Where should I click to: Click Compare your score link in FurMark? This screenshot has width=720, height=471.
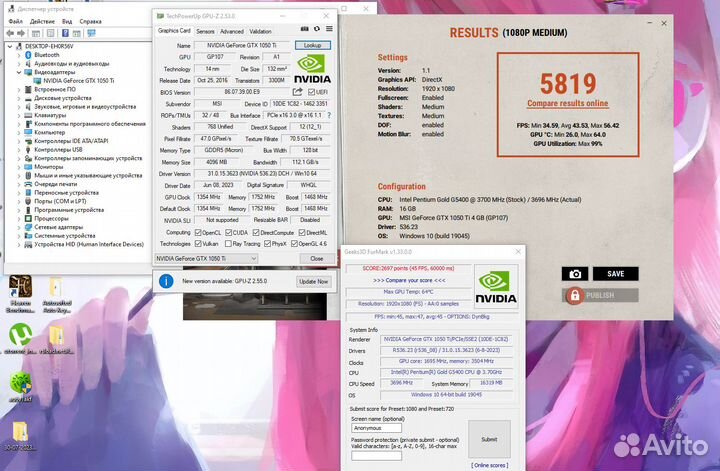[x=409, y=280]
